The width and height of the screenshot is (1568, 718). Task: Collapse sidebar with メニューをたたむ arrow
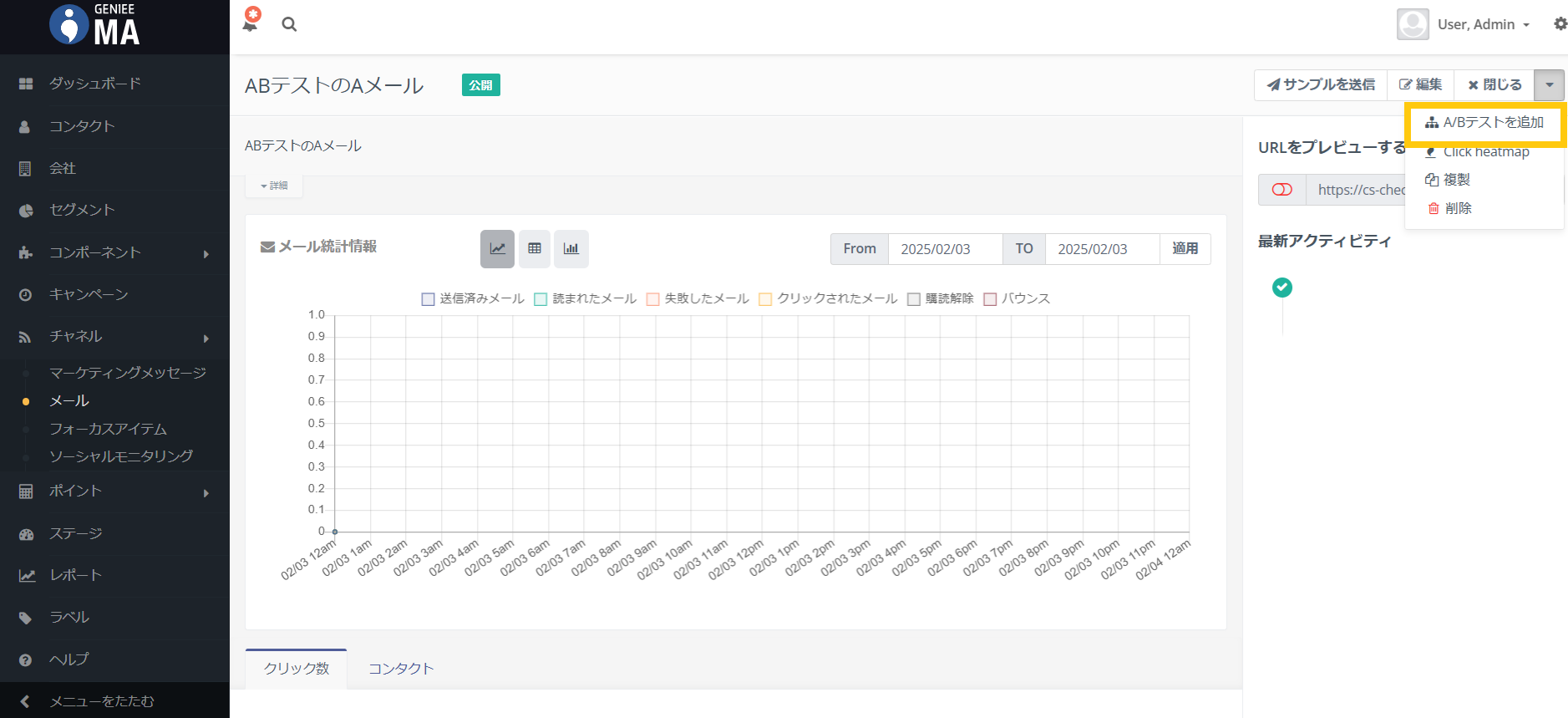(x=26, y=701)
